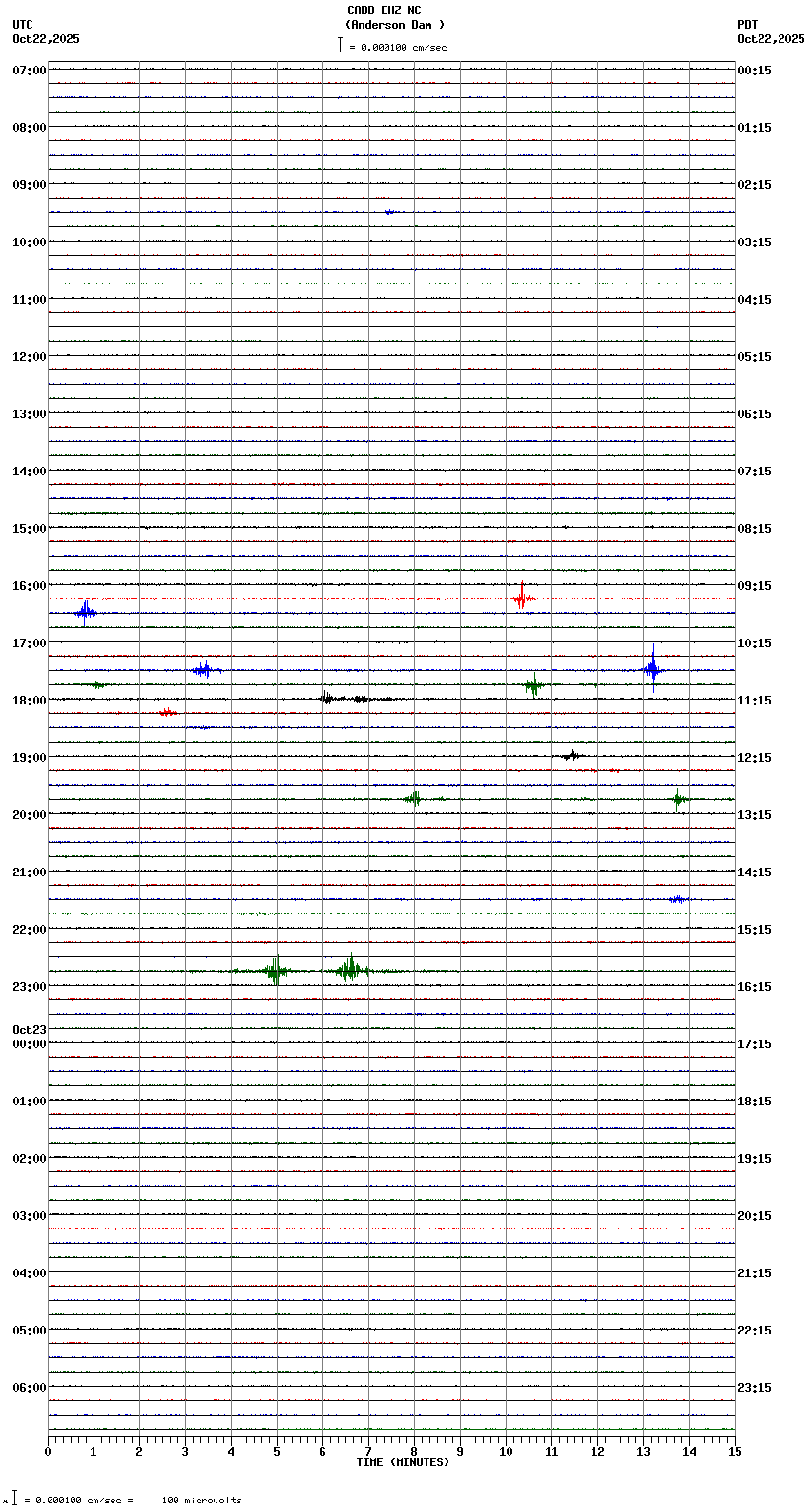
Task: Click the green burst near 6.6 minutes before 23:00
Action: 351,970
